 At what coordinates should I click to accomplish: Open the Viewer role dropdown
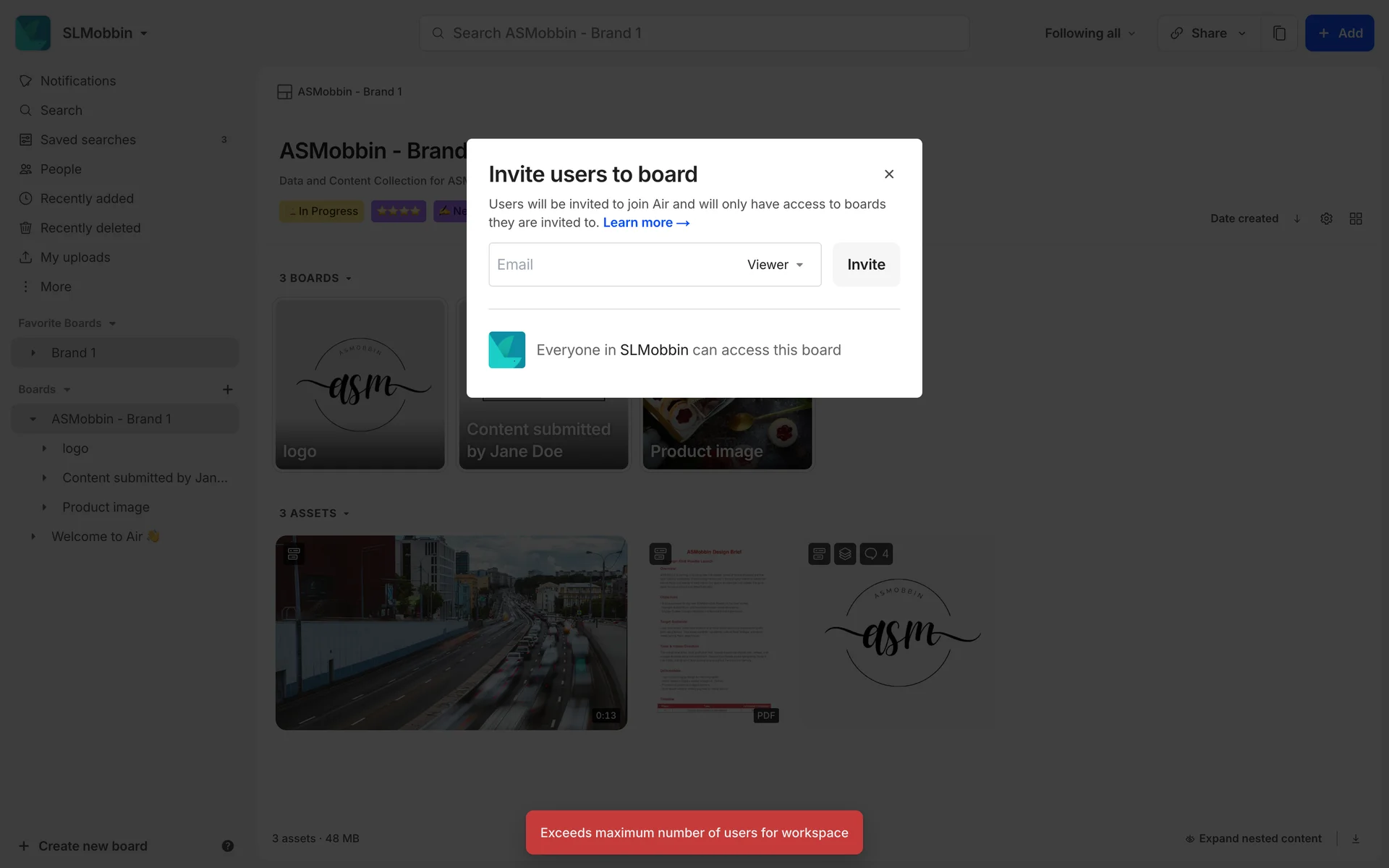click(775, 265)
